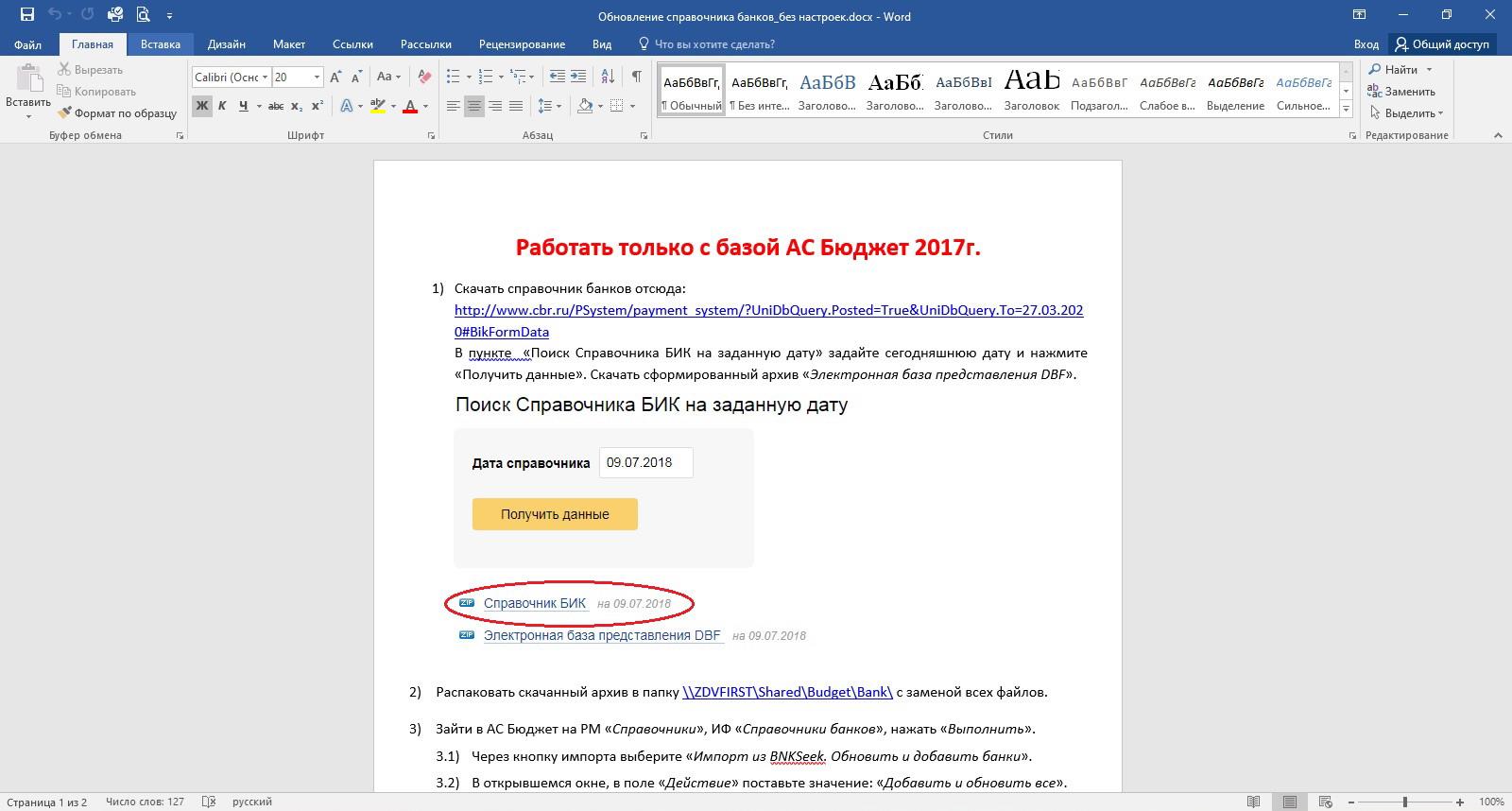The height and width of the screenshot is (811, 1512).
Task: Click the Find (Найти) magnifier icon
Action: tap(1375, 70)
